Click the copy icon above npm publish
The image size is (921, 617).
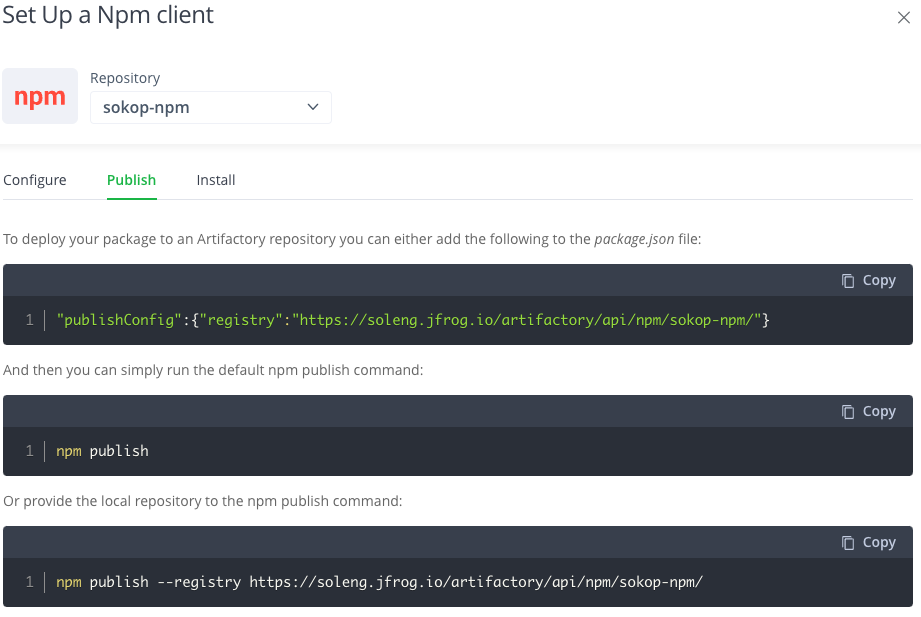pos(848,412)
